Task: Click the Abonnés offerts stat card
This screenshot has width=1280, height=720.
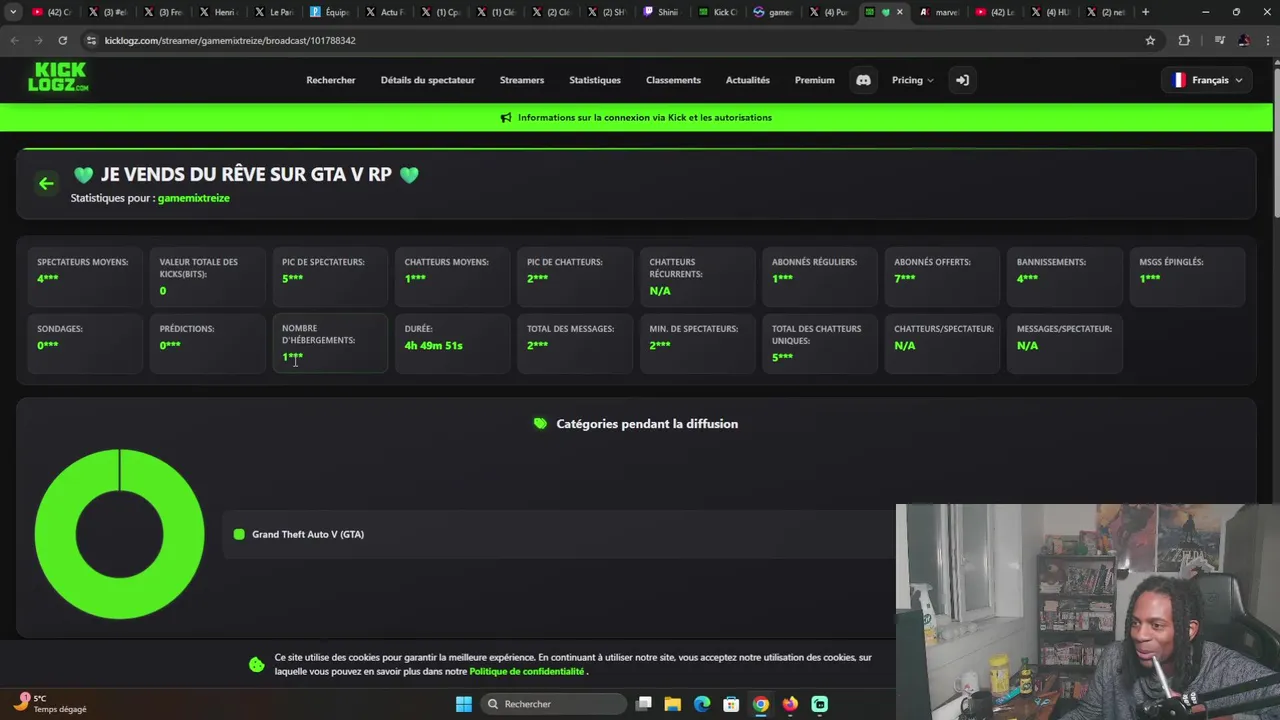Action: tap(942, 277)
